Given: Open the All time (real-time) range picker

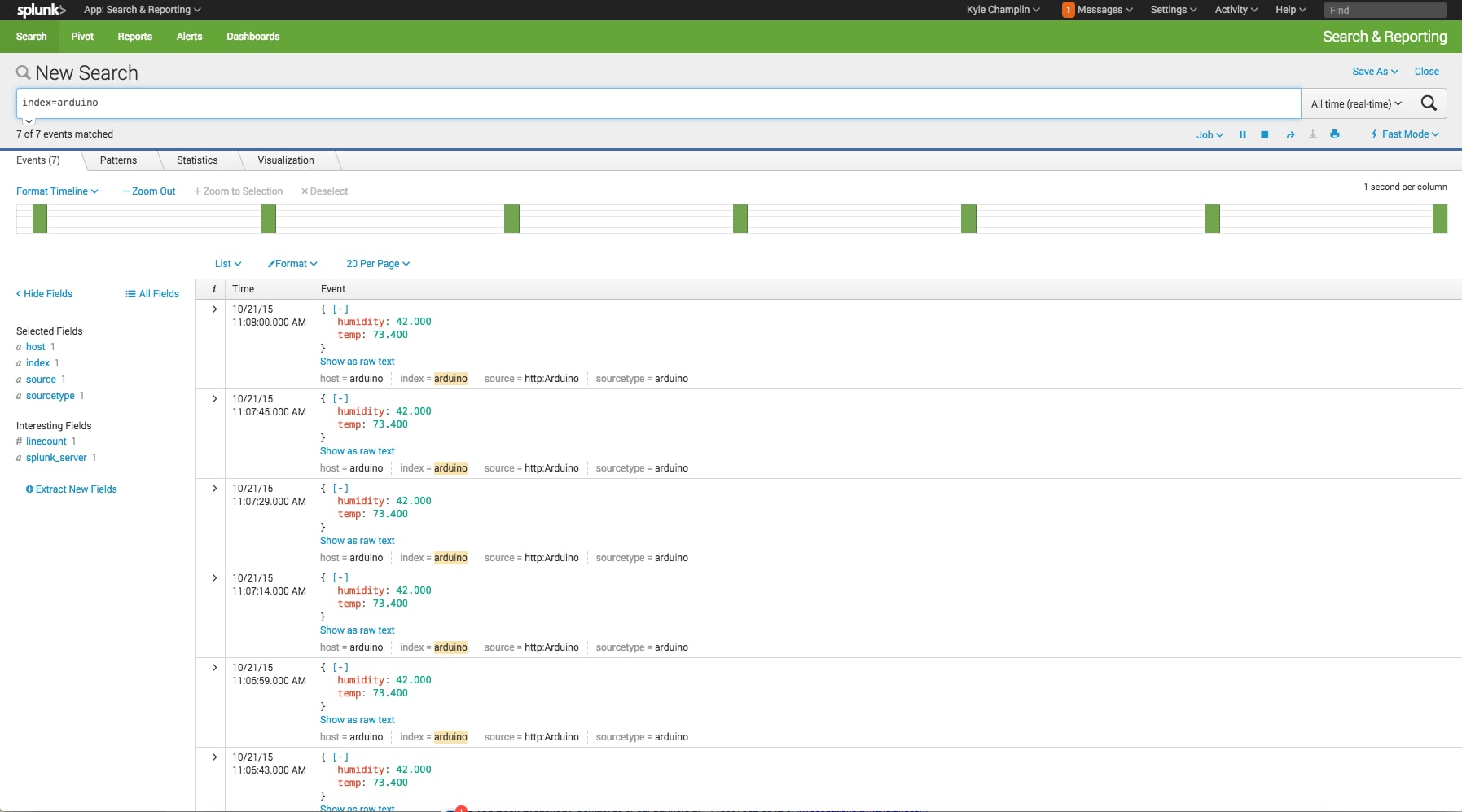Looking at the screenshot, I should pos(1356,103).
